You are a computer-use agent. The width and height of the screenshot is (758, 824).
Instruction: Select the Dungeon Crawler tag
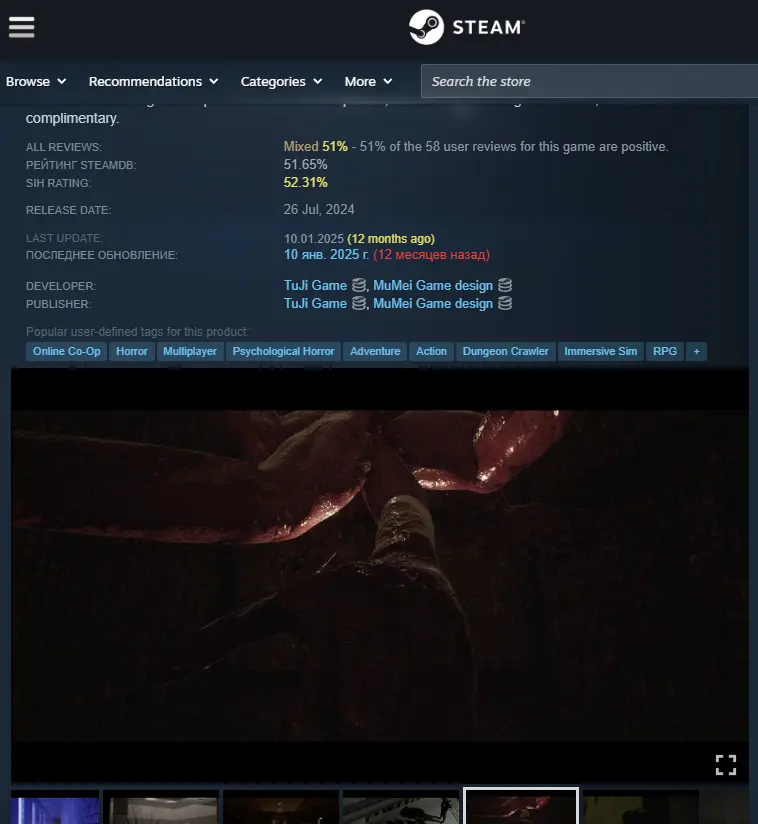pyautogui.click(x=505, y=351)
